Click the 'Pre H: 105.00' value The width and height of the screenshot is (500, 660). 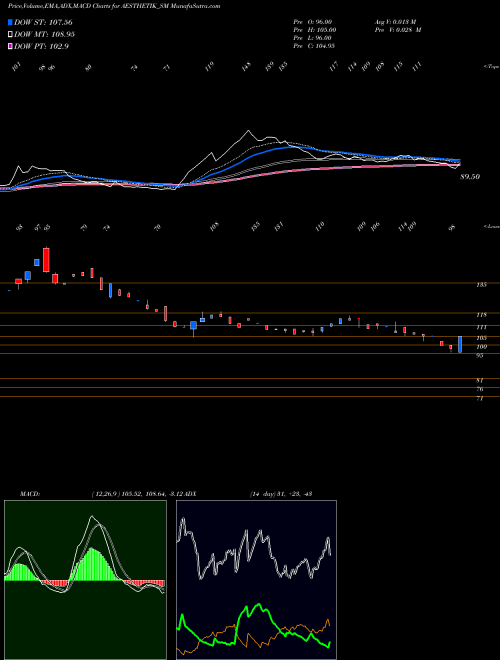click(315, 30)
